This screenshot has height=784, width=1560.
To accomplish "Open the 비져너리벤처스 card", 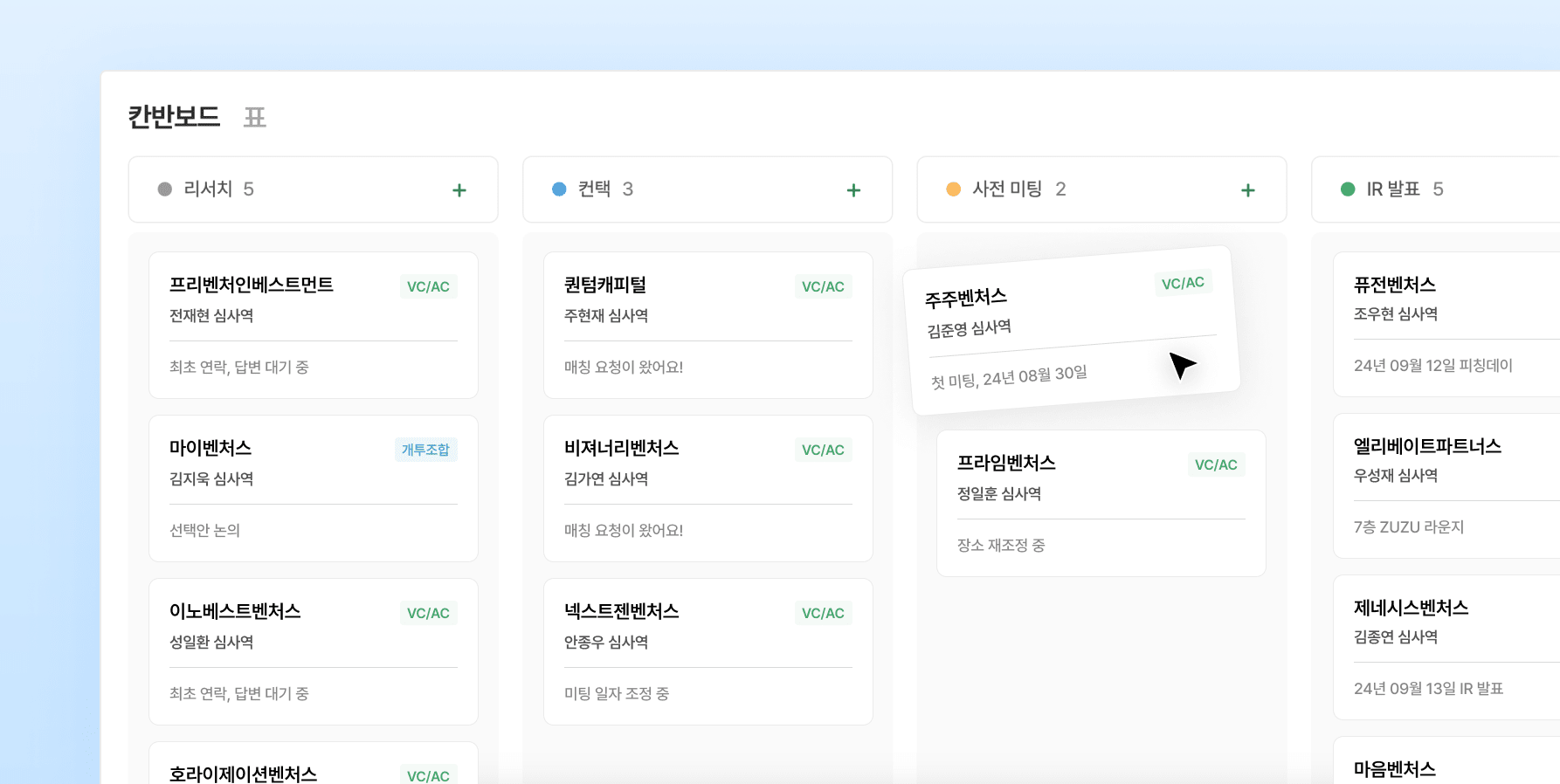I will coord(708,488).
